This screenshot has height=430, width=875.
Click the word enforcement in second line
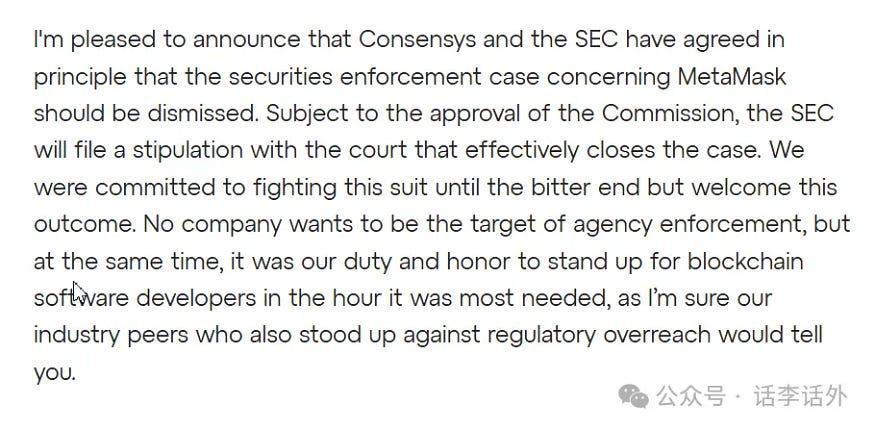tap(410, 76)
